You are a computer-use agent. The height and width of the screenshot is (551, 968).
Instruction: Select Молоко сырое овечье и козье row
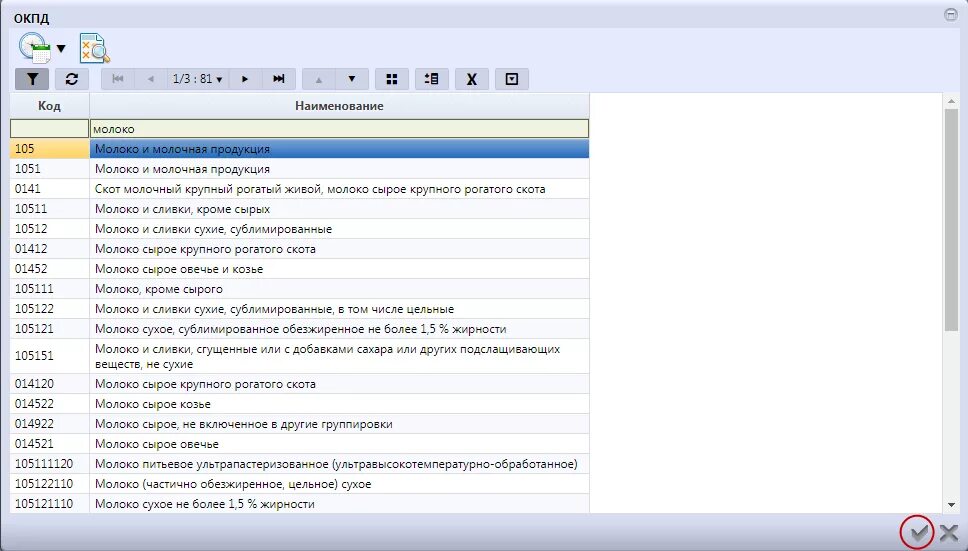(x=299, y=269)
